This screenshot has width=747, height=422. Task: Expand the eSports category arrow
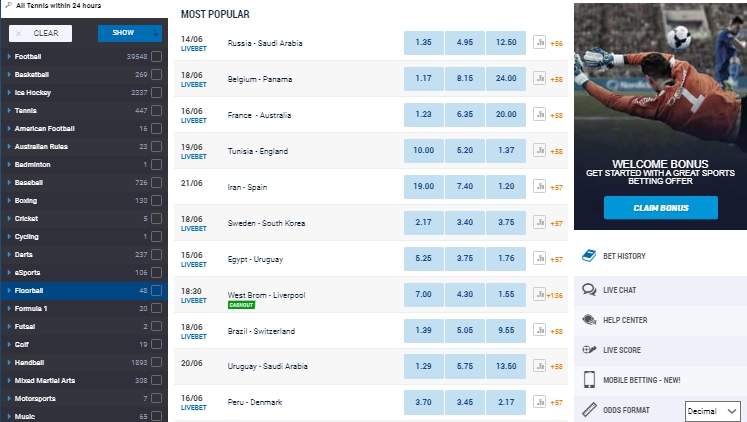pyautogui.click(x=9, y=272)
